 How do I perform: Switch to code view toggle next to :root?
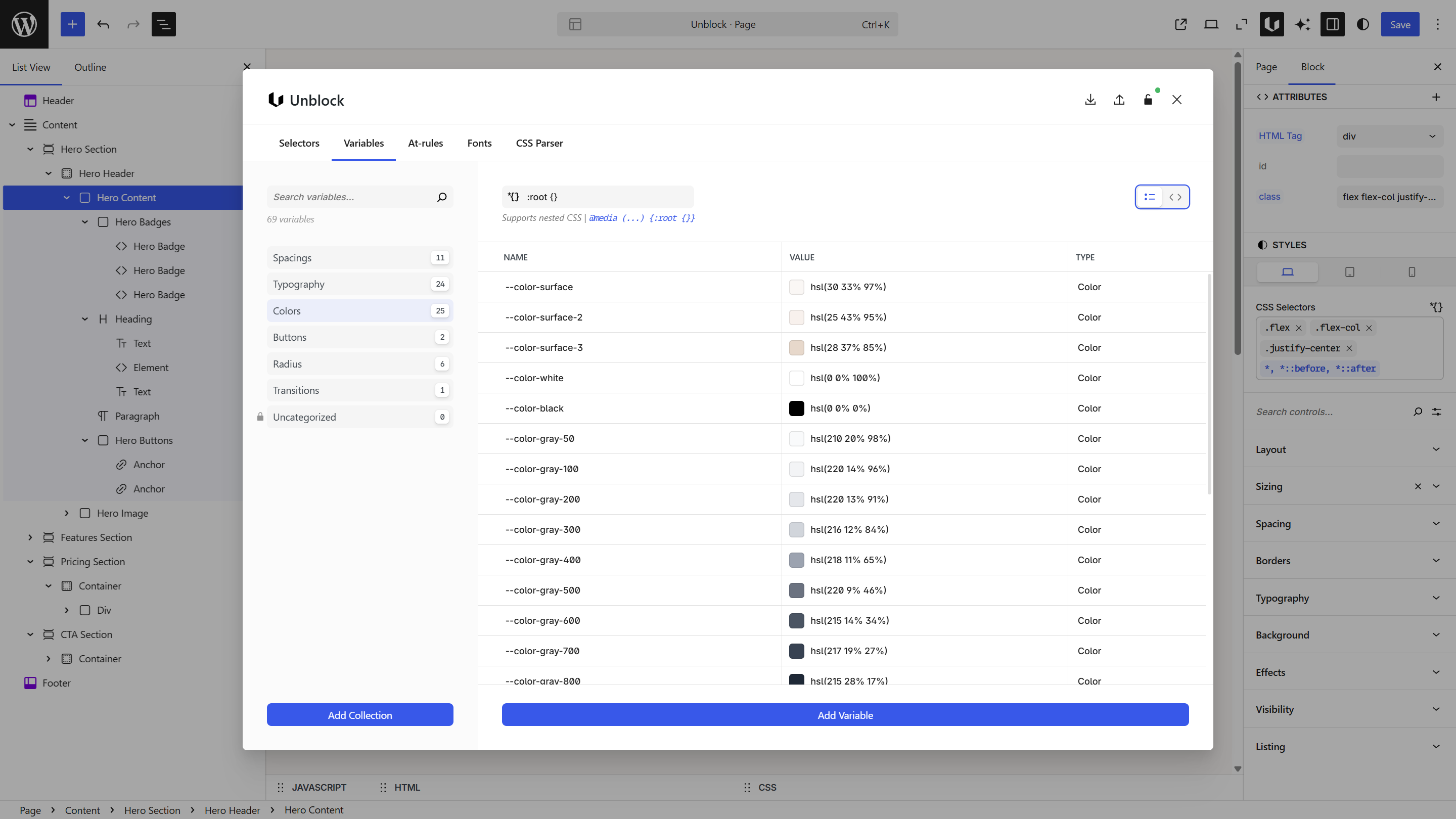point(1175,197)
